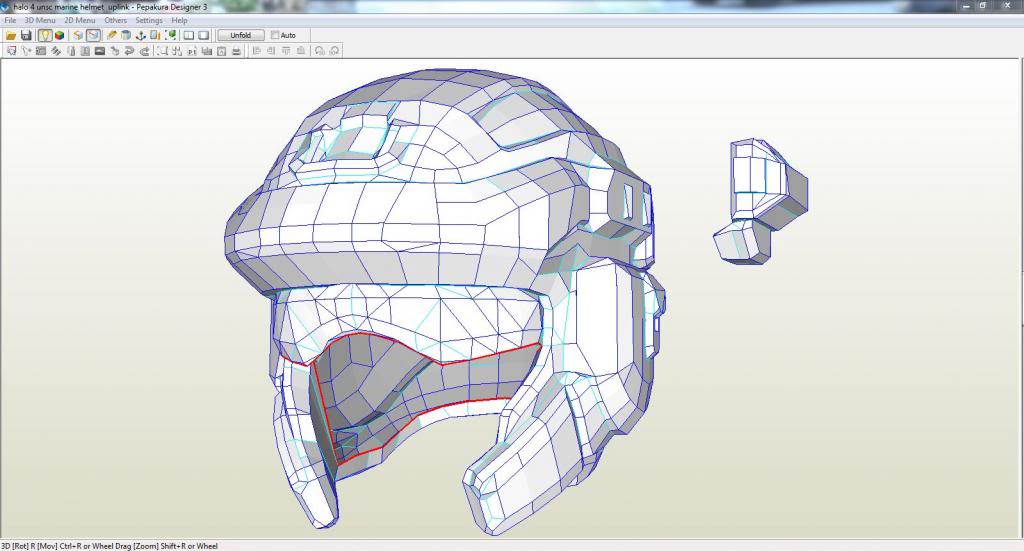The width and height of the screenshot is (1024, 551).
Task: Expand the 2D Menu
Action: pos(80,20)
